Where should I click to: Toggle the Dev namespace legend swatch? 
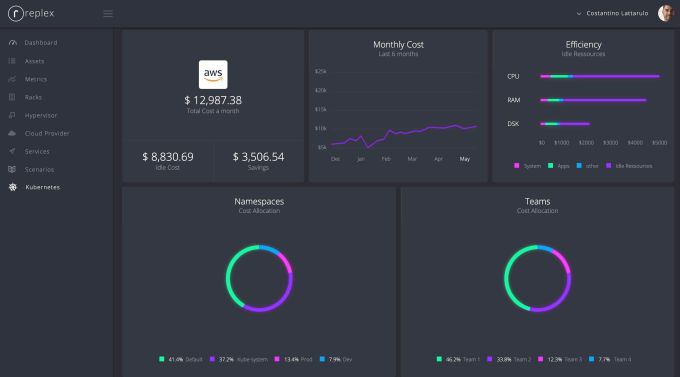322,359
